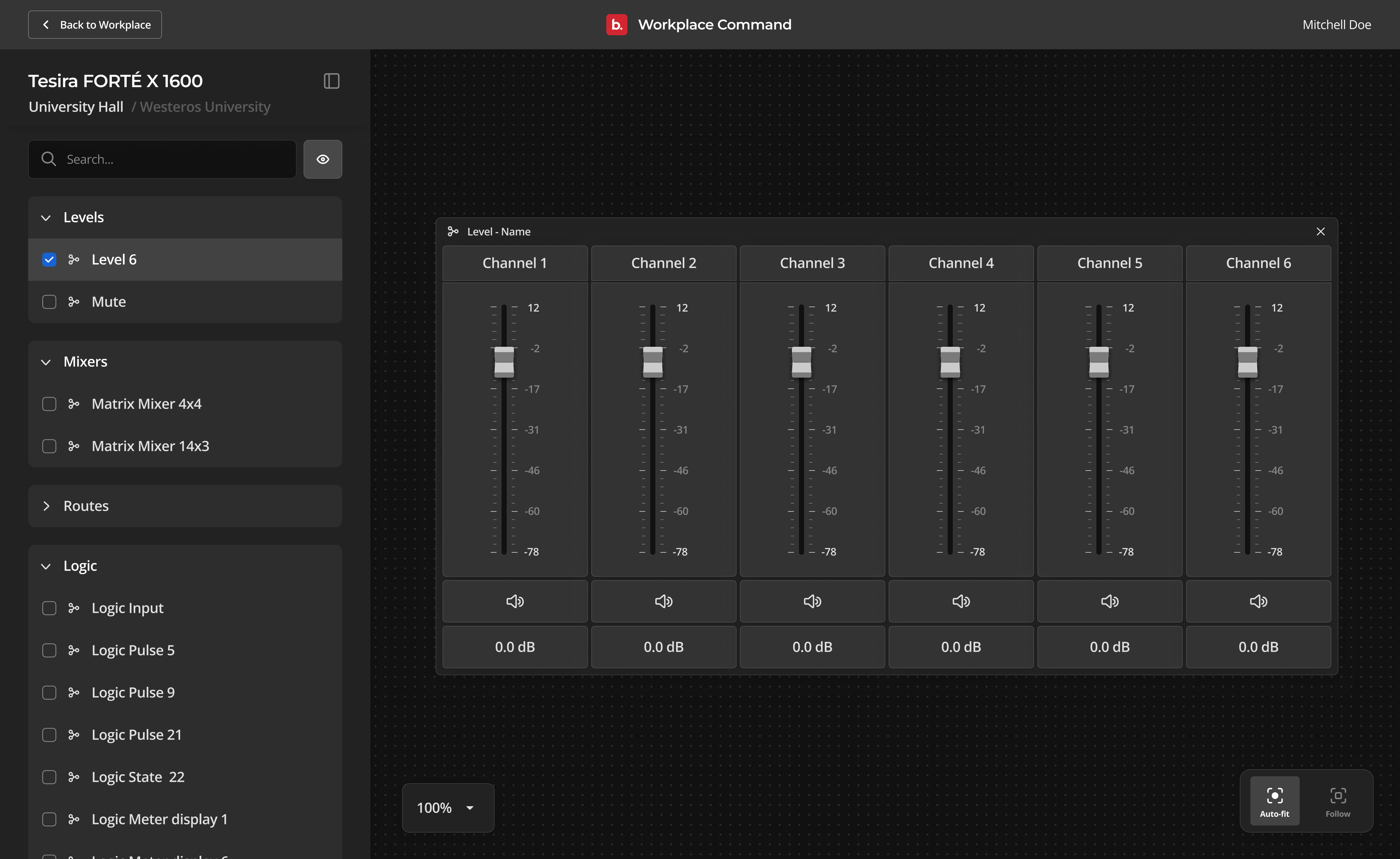Image resolution: width=1400 pixels, height=859 pixels.
Task: Toggle the eye visibility button beside search
Action: (x=323, y=159)
